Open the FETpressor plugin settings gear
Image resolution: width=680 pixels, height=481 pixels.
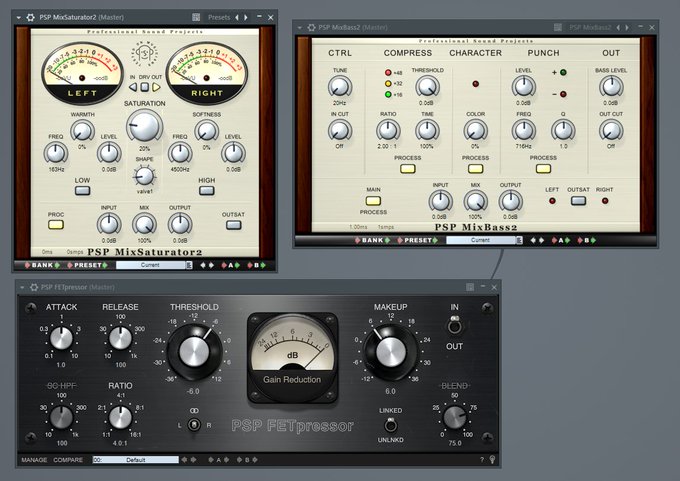click(34, 287)
